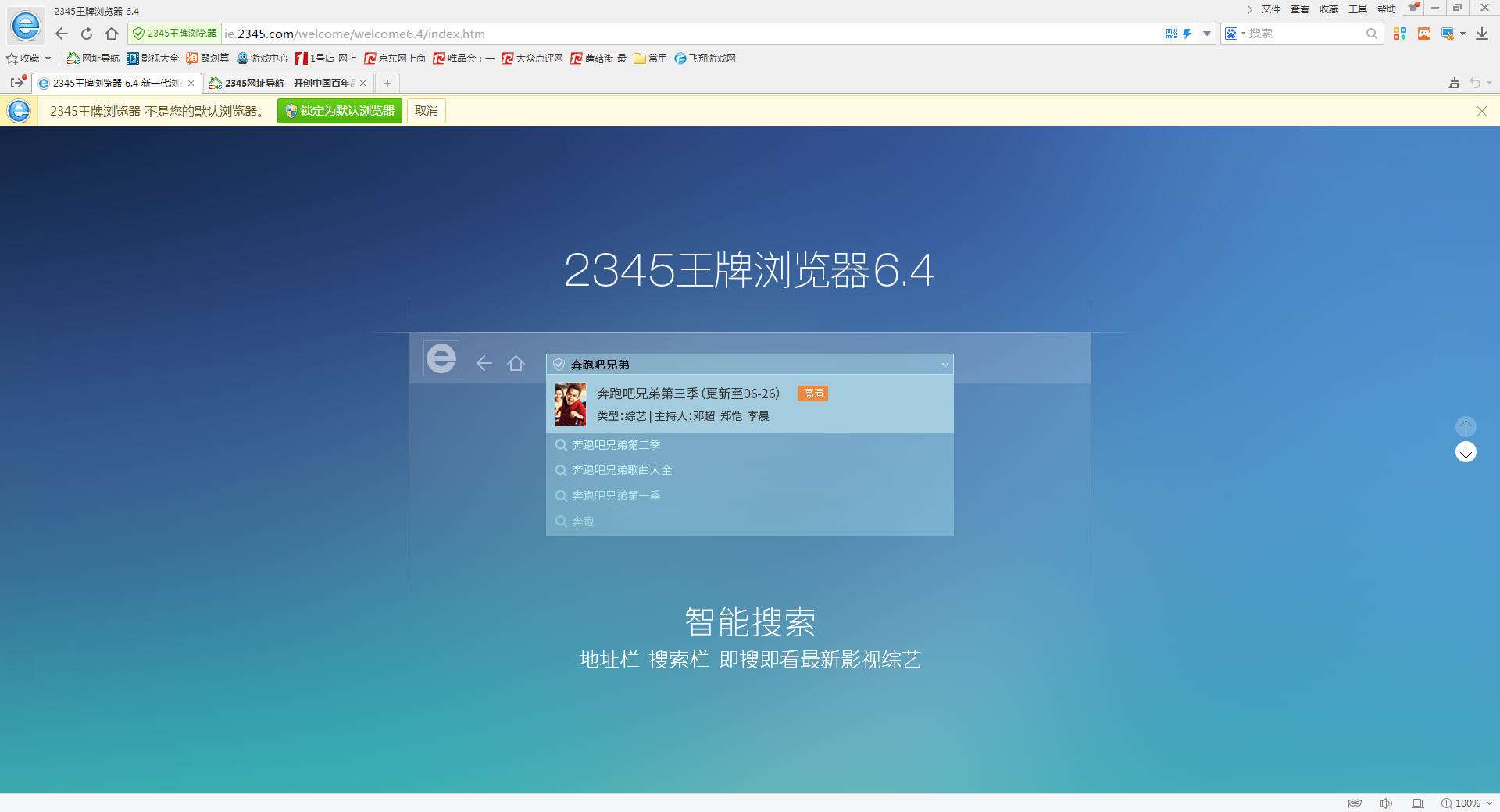The height and width of the screenshot is (812, 1500).
Task: Click the lightning speed-mode icon
Action: point(1187,34)
